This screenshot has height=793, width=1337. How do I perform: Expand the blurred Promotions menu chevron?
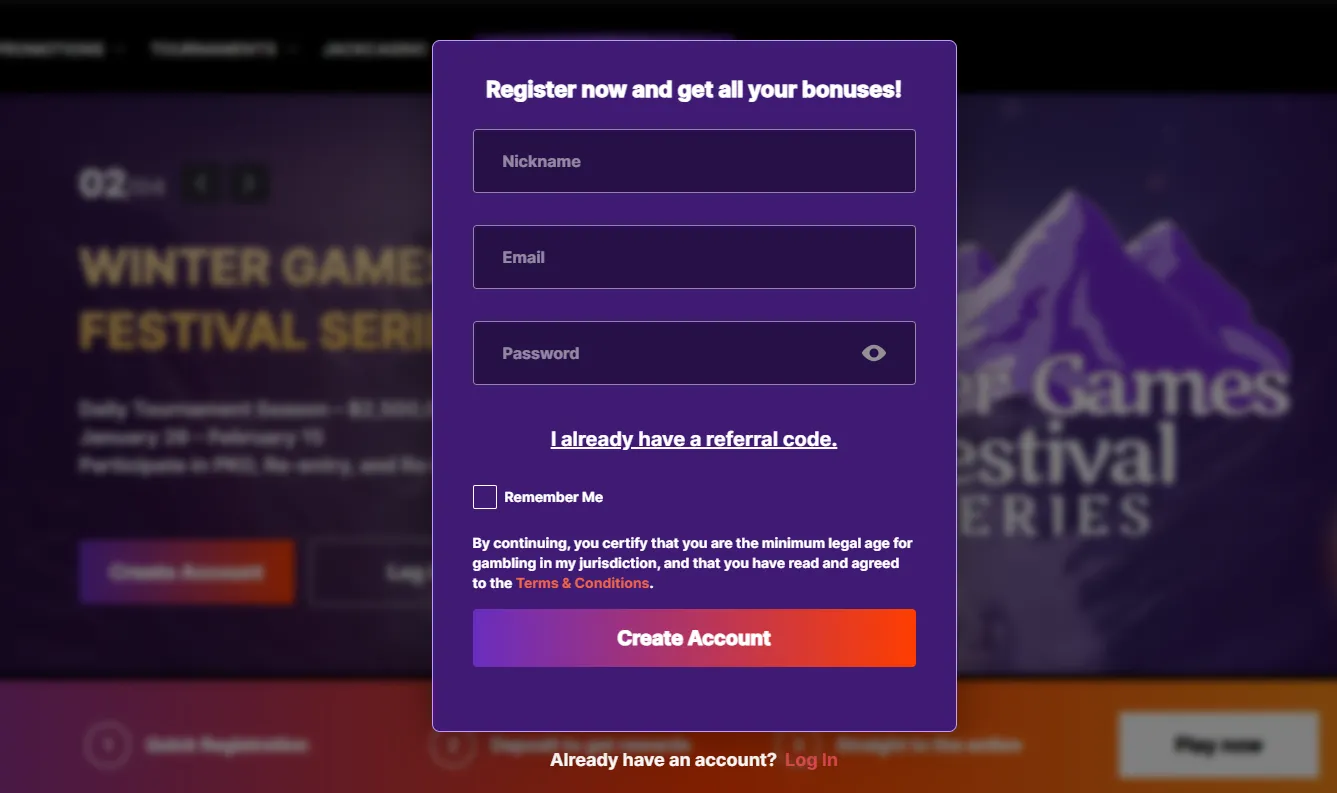[120, 48]
